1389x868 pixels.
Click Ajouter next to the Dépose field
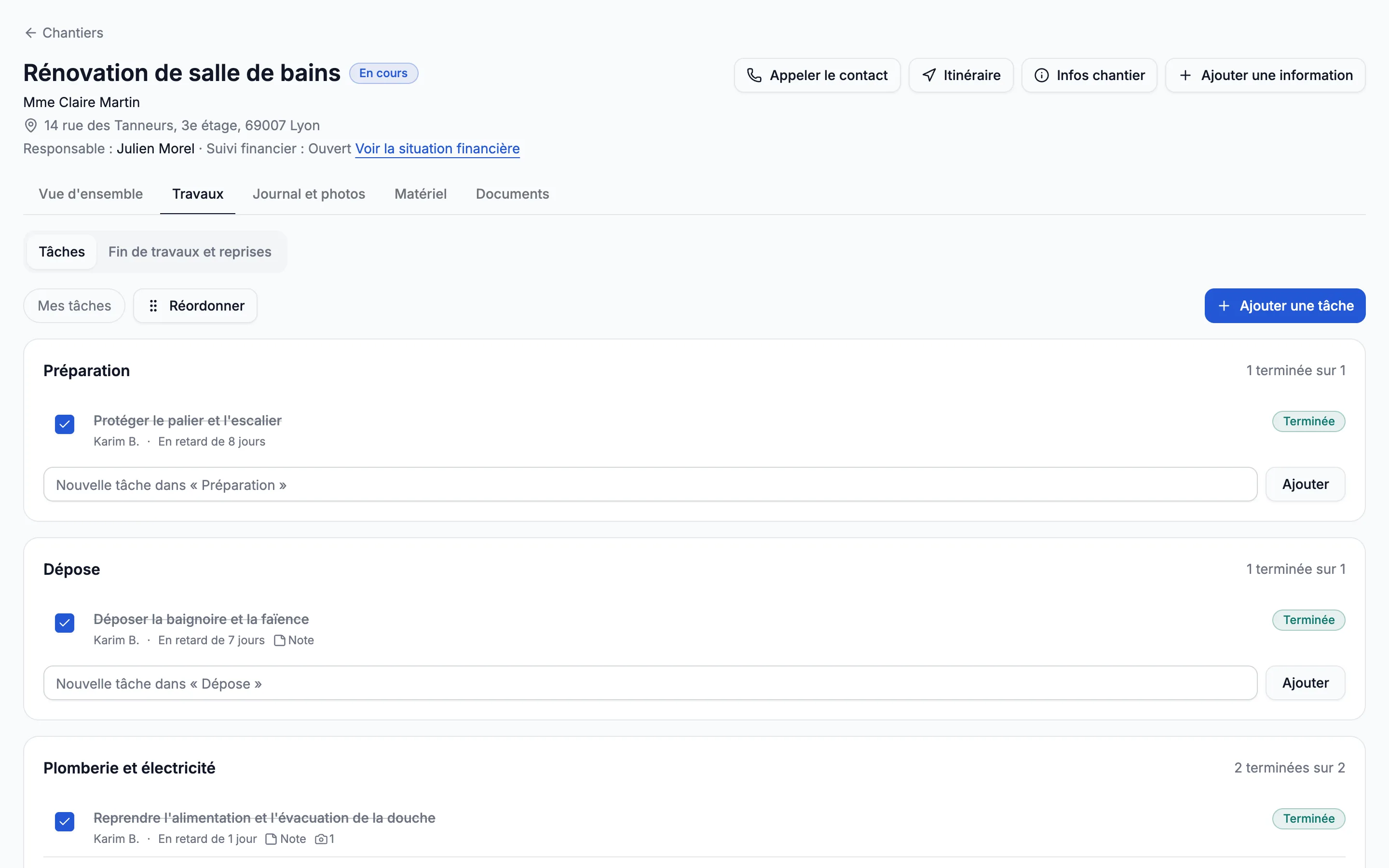[1305, 683]
